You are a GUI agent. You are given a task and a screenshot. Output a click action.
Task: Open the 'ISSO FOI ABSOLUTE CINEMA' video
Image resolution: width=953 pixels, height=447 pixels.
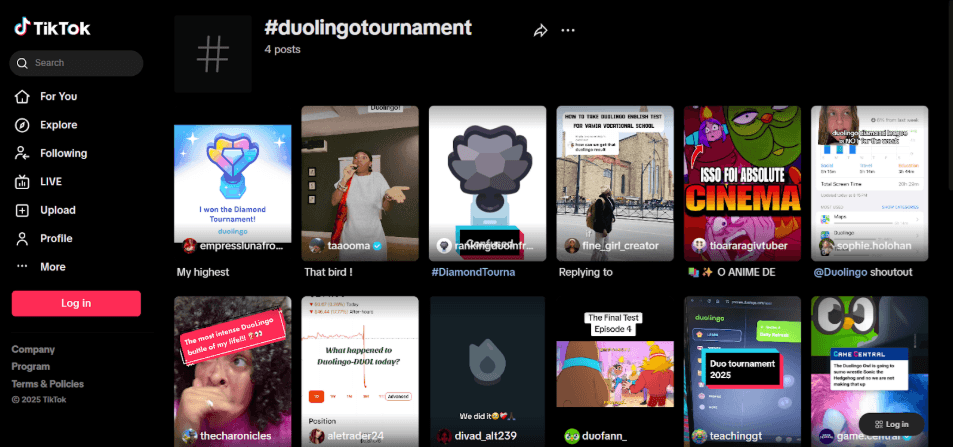coord(742,184)
